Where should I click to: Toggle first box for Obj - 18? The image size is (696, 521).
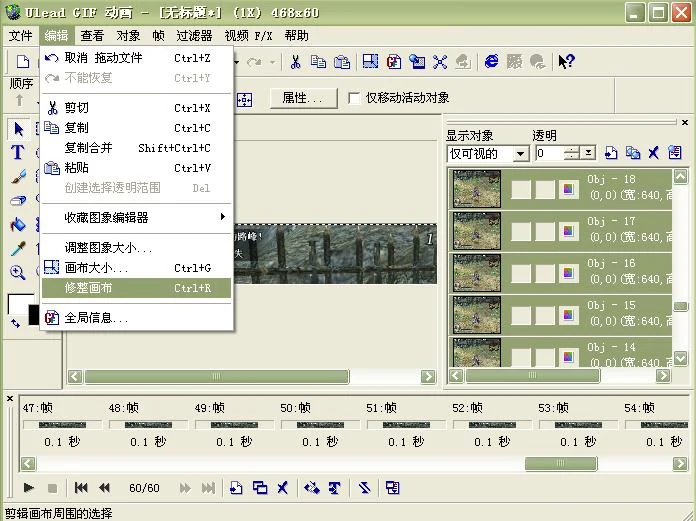pyautogui.click(x=521, y=189)
